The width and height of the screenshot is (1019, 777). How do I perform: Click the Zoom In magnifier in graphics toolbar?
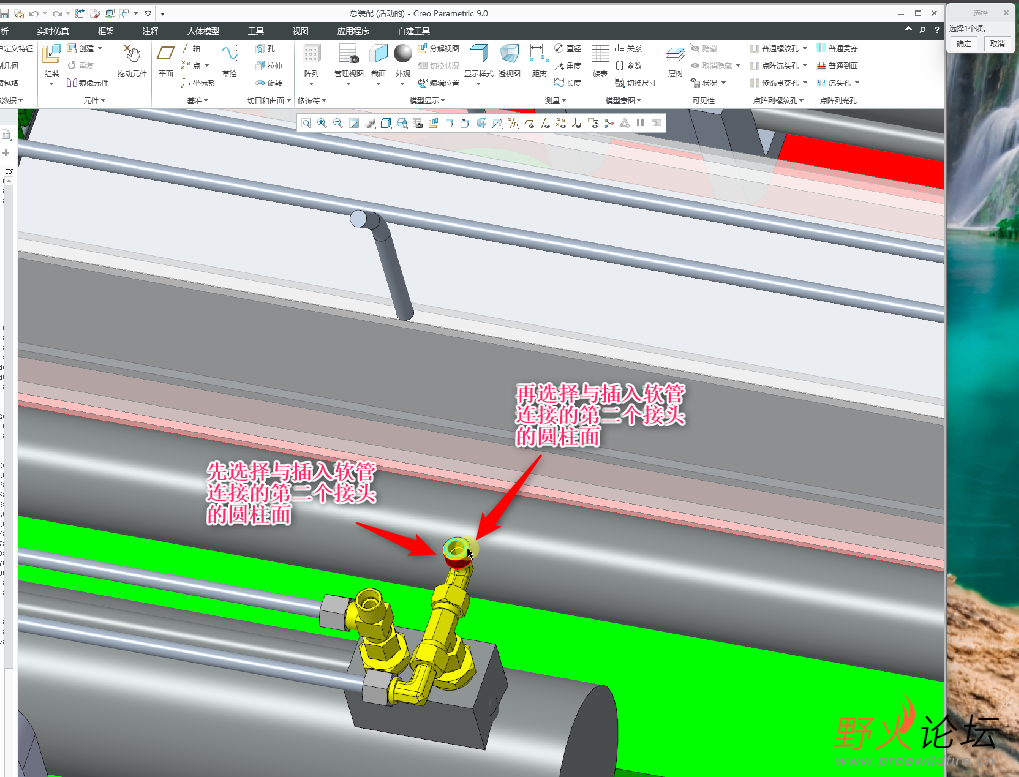point(322,123)
